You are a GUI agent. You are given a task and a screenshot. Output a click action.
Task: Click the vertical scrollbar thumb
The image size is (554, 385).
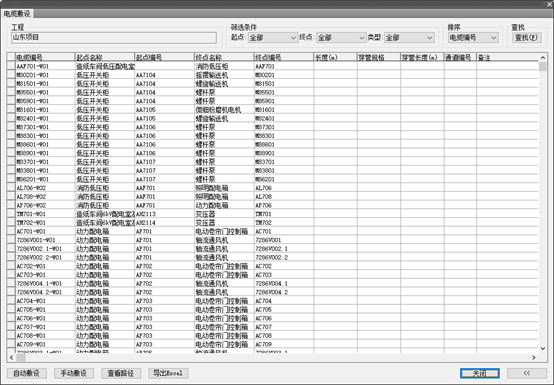point(543,66)
